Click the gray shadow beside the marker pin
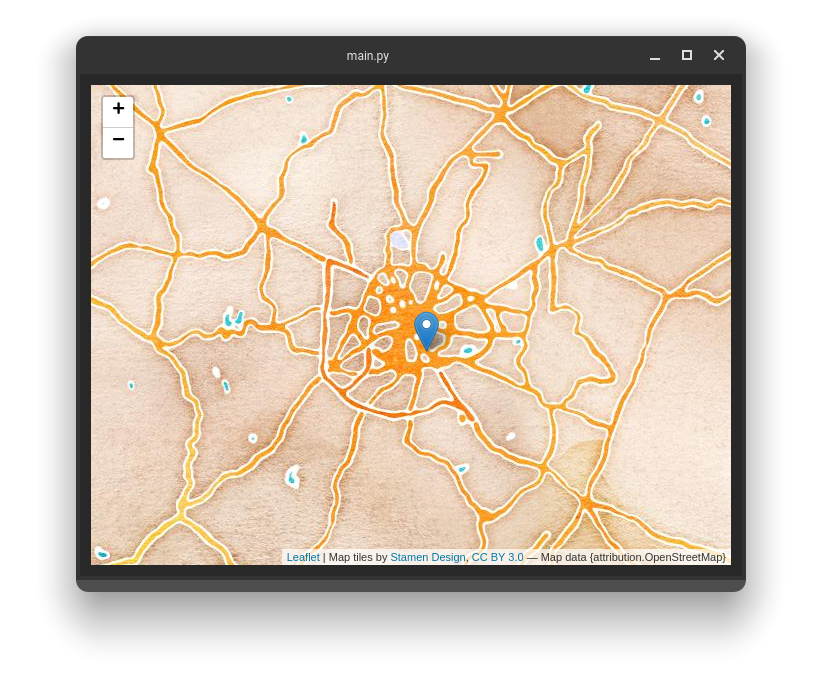This screenshot has width=822, height=678. [x=438, y=341]
